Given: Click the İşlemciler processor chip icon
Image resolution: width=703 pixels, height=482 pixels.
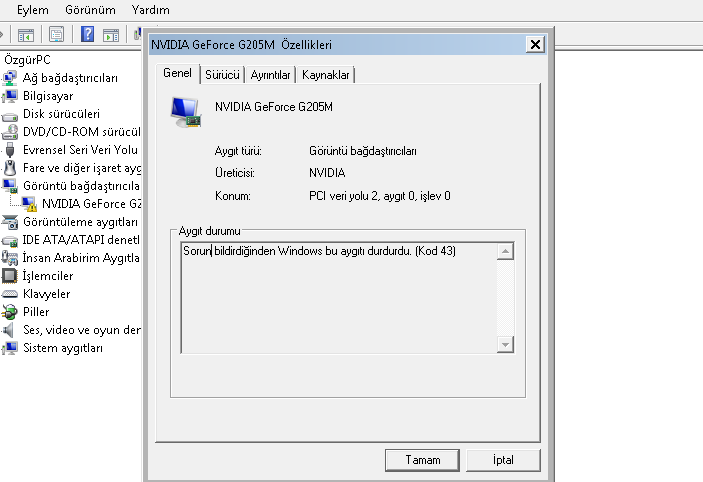Looking at the screenshot, I should point(11,276).
